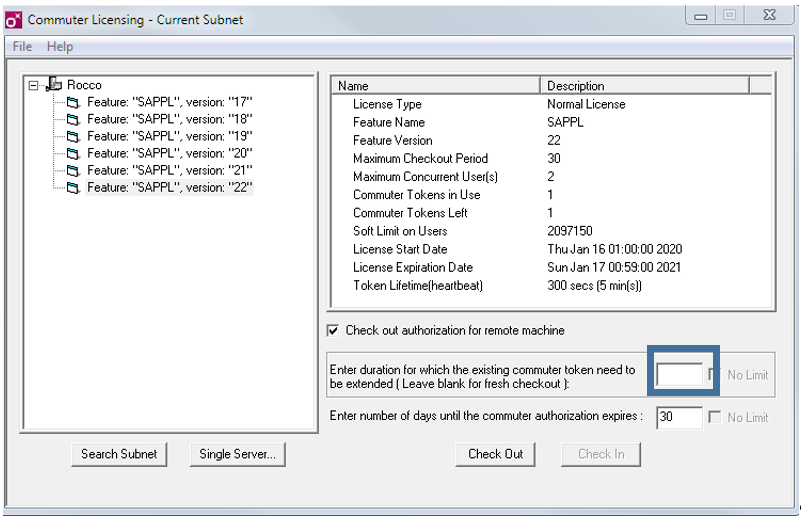Click the icon beside SAPPL version 20
Image resolution: width=801 pixels, height=519 pixels.
(x=73, y=153)
